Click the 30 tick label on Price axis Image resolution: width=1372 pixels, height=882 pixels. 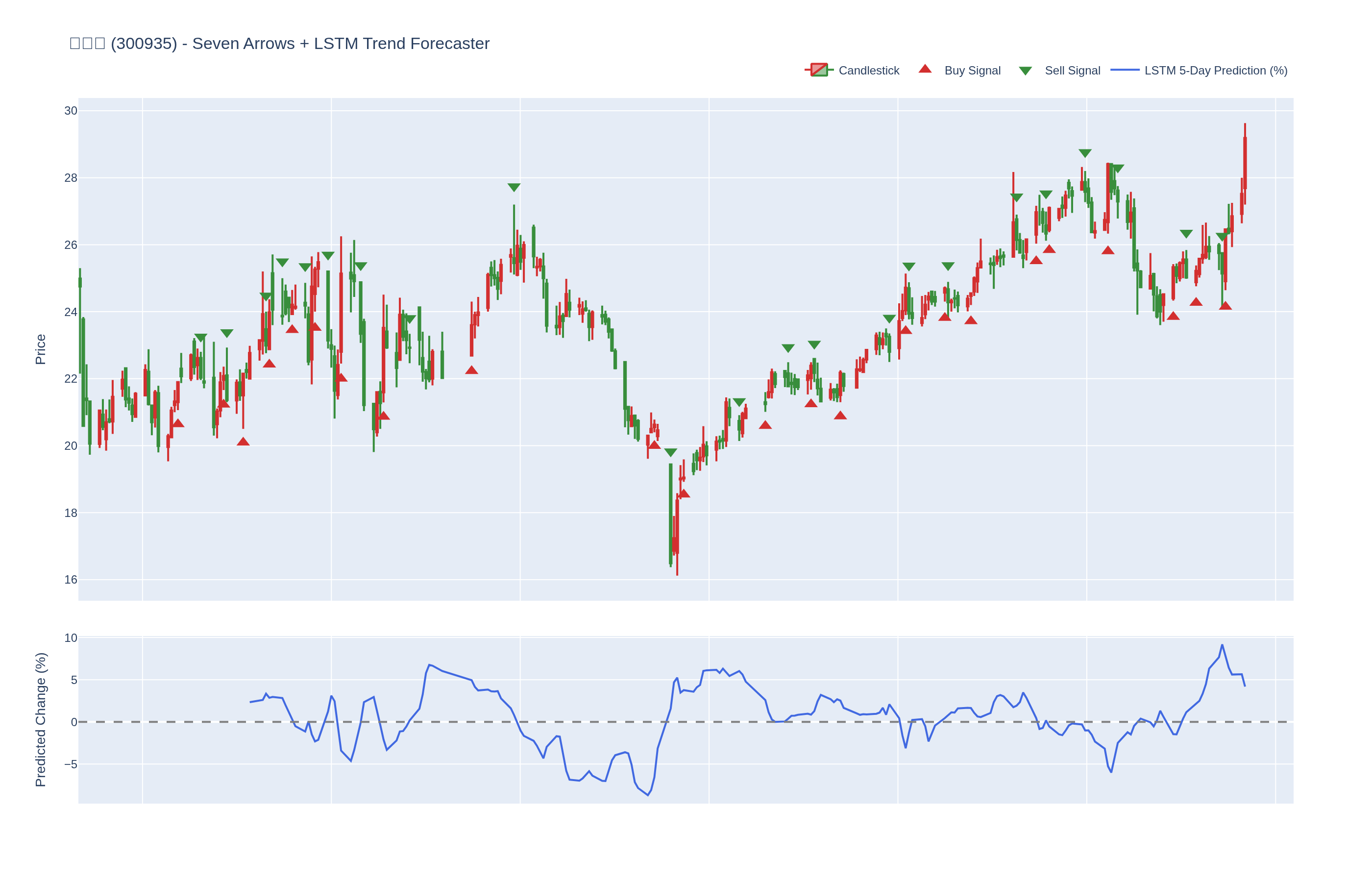[x=71, y=111]
